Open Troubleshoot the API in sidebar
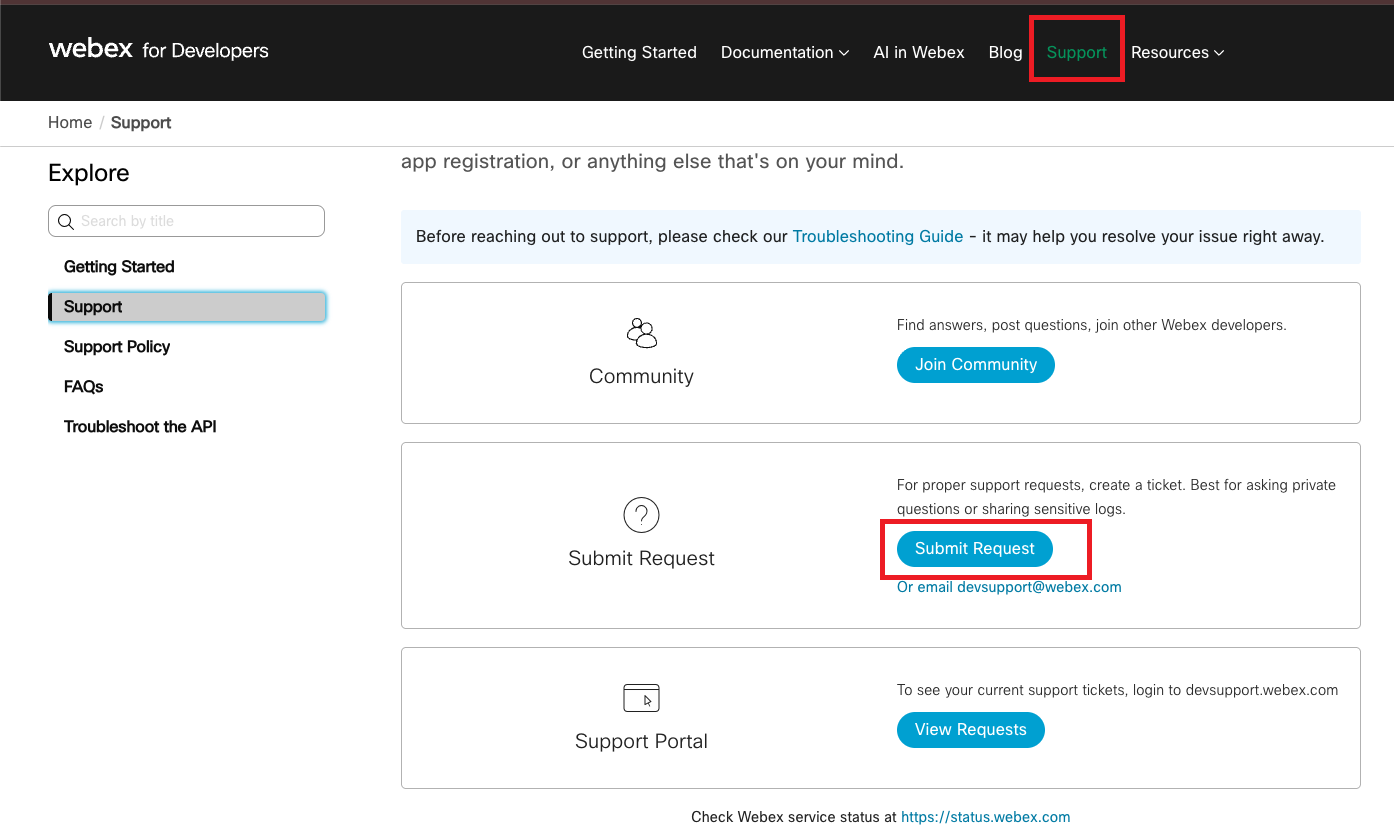The height and width of the screenshot is (832, 1394). (x=140, y=427)
